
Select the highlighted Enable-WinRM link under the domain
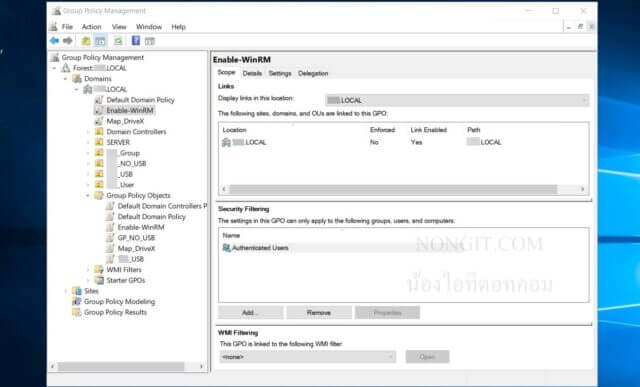coord(130,111)
